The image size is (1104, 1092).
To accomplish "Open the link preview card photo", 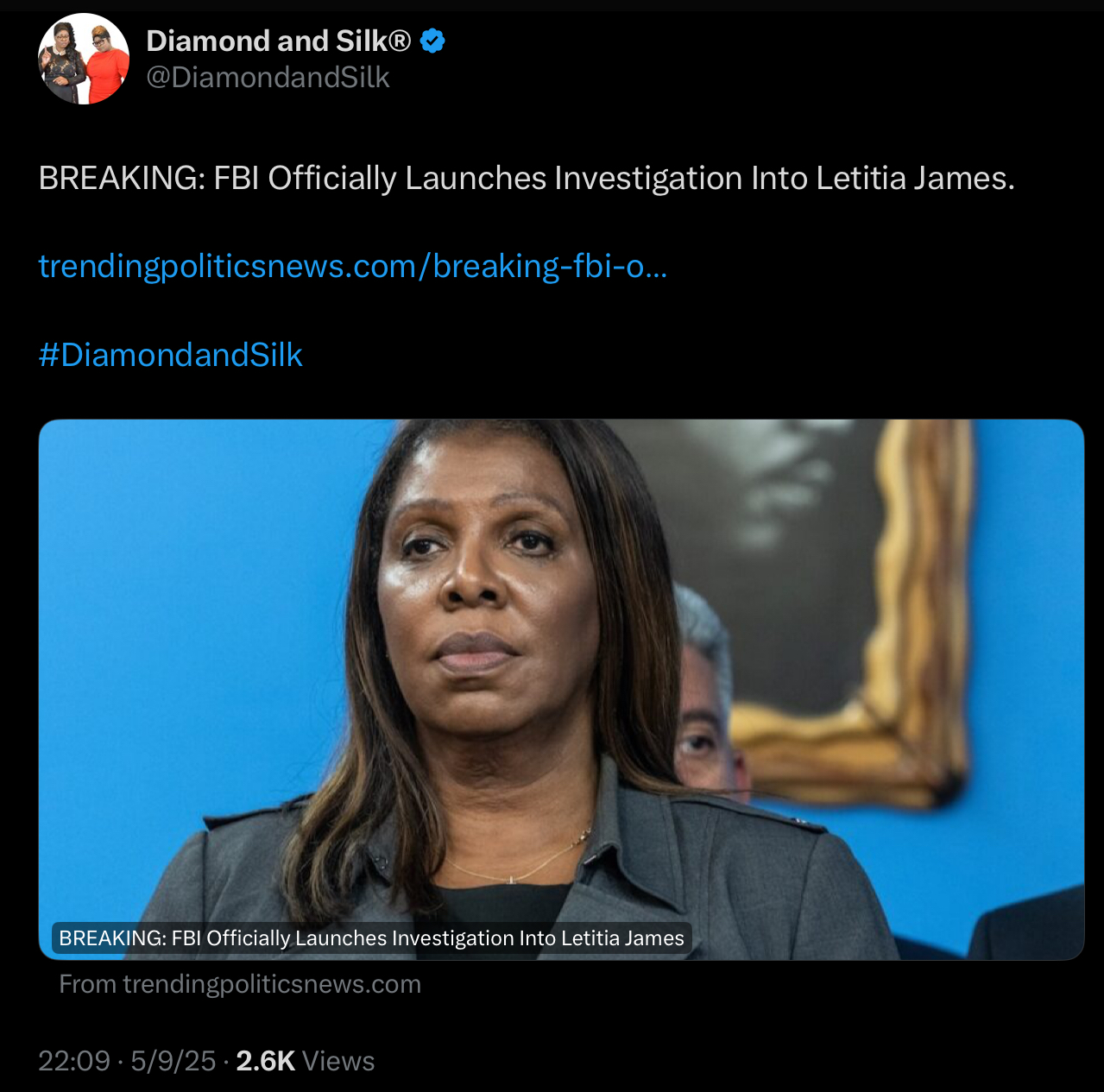I will [x=561, y=689].
